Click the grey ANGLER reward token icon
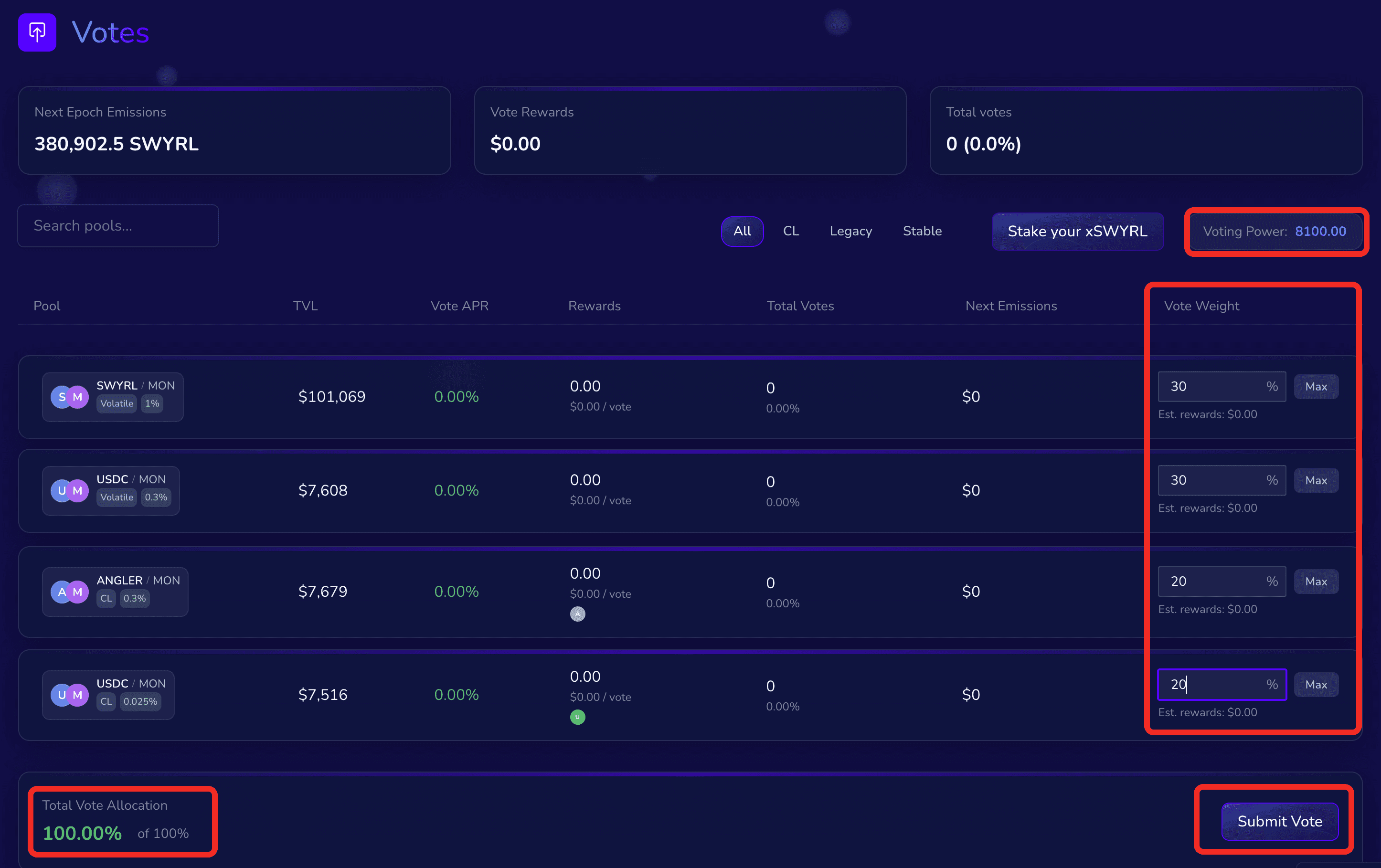The width and height of the screenshot is (1381, 868). (x=577, y=614)
